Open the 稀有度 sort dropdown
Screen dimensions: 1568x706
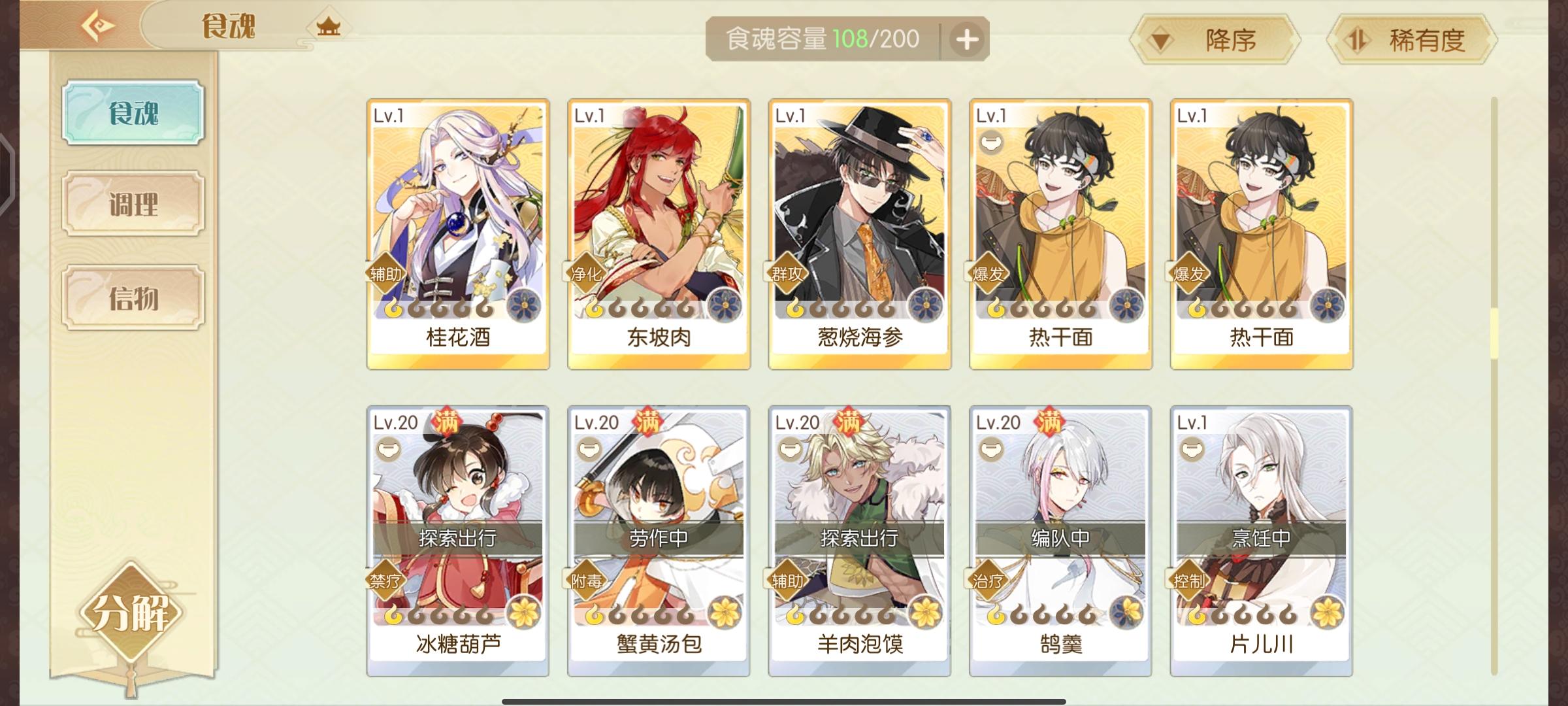click(1413, 41)
